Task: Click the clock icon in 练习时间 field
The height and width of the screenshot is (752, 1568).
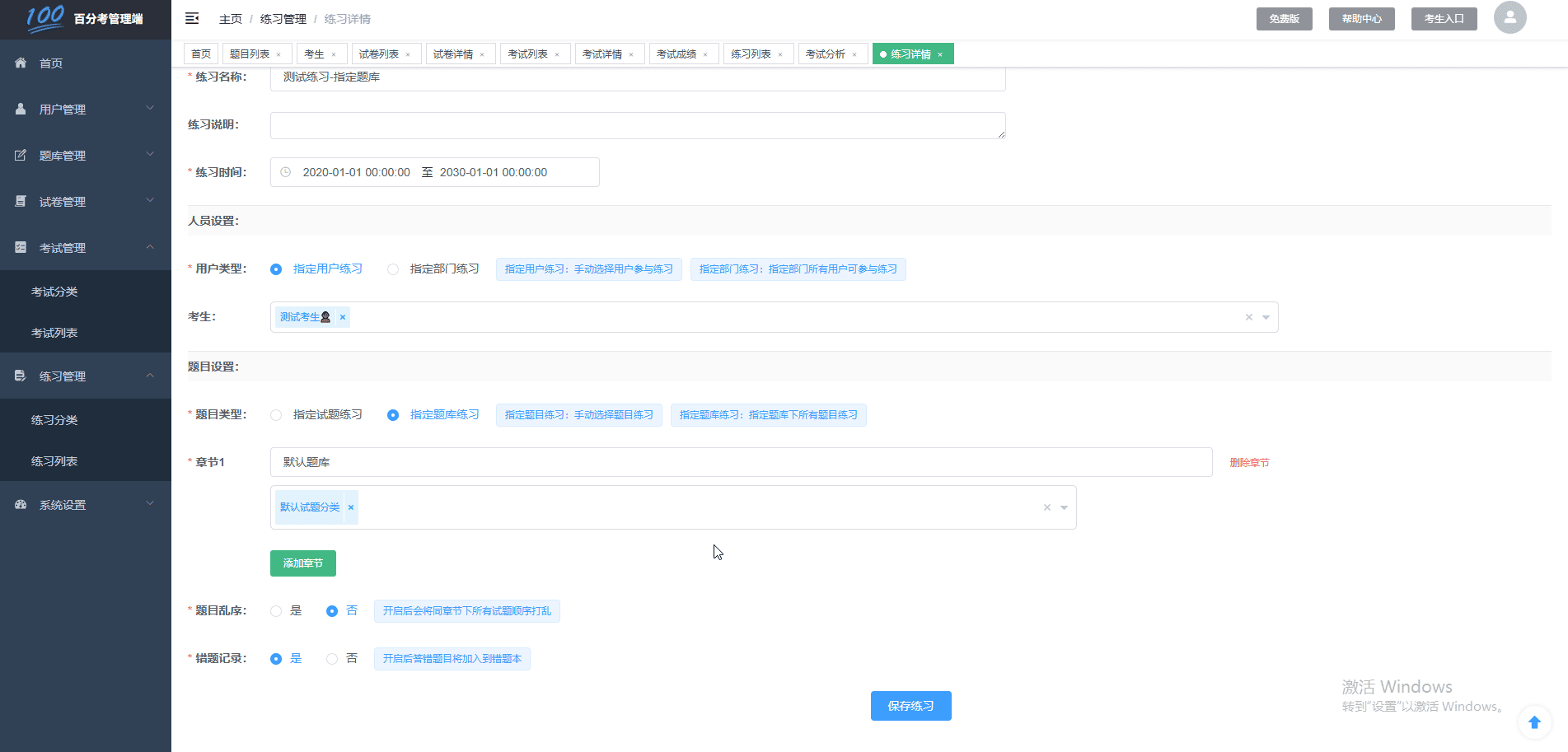Action: pos(286,172)
